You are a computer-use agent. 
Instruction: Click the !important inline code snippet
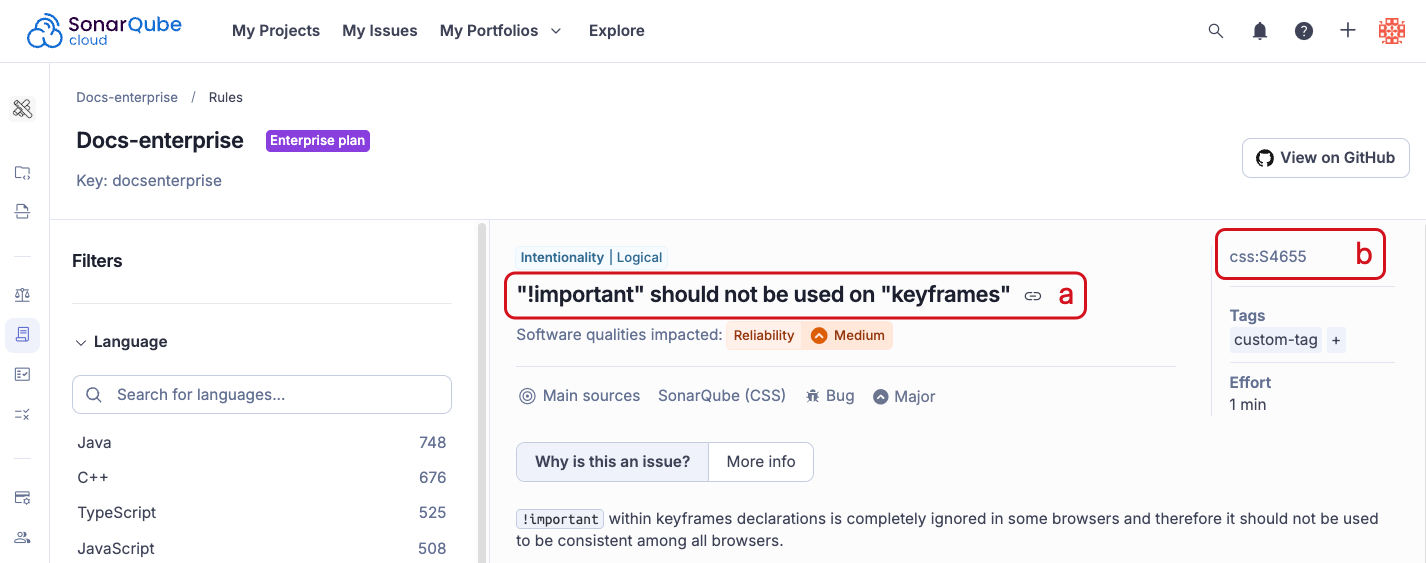pos(560,520)
